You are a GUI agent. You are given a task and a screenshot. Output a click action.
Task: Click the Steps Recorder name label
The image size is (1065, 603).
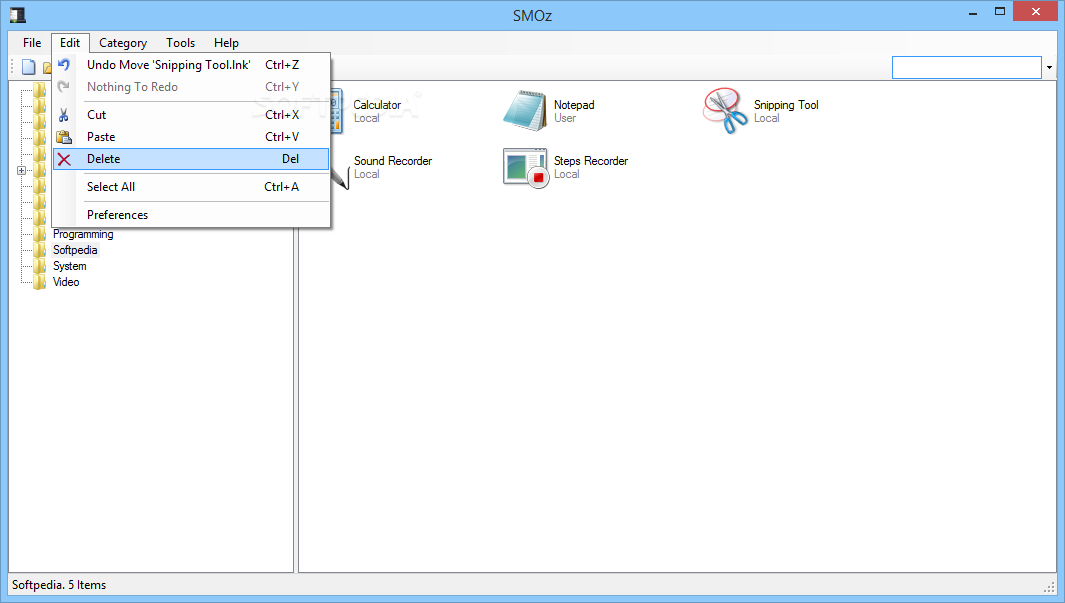(591, 161)
